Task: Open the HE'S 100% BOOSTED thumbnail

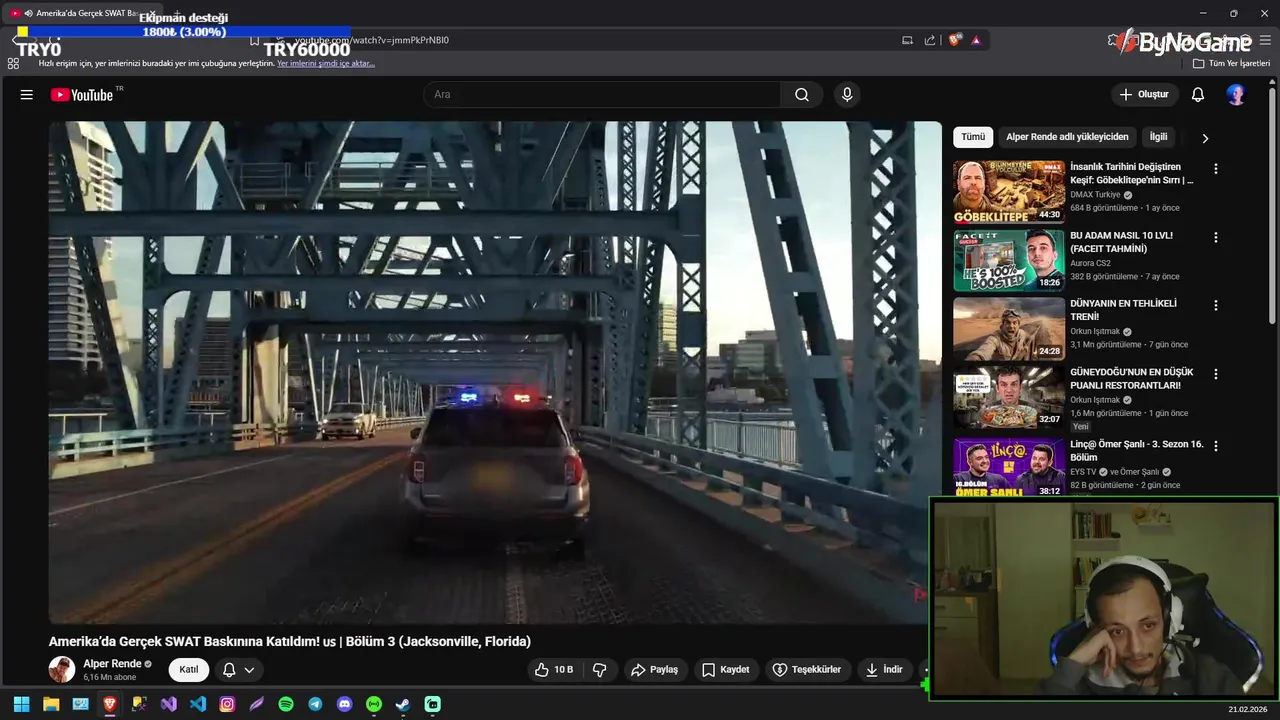Action: tap(1009, 260)
